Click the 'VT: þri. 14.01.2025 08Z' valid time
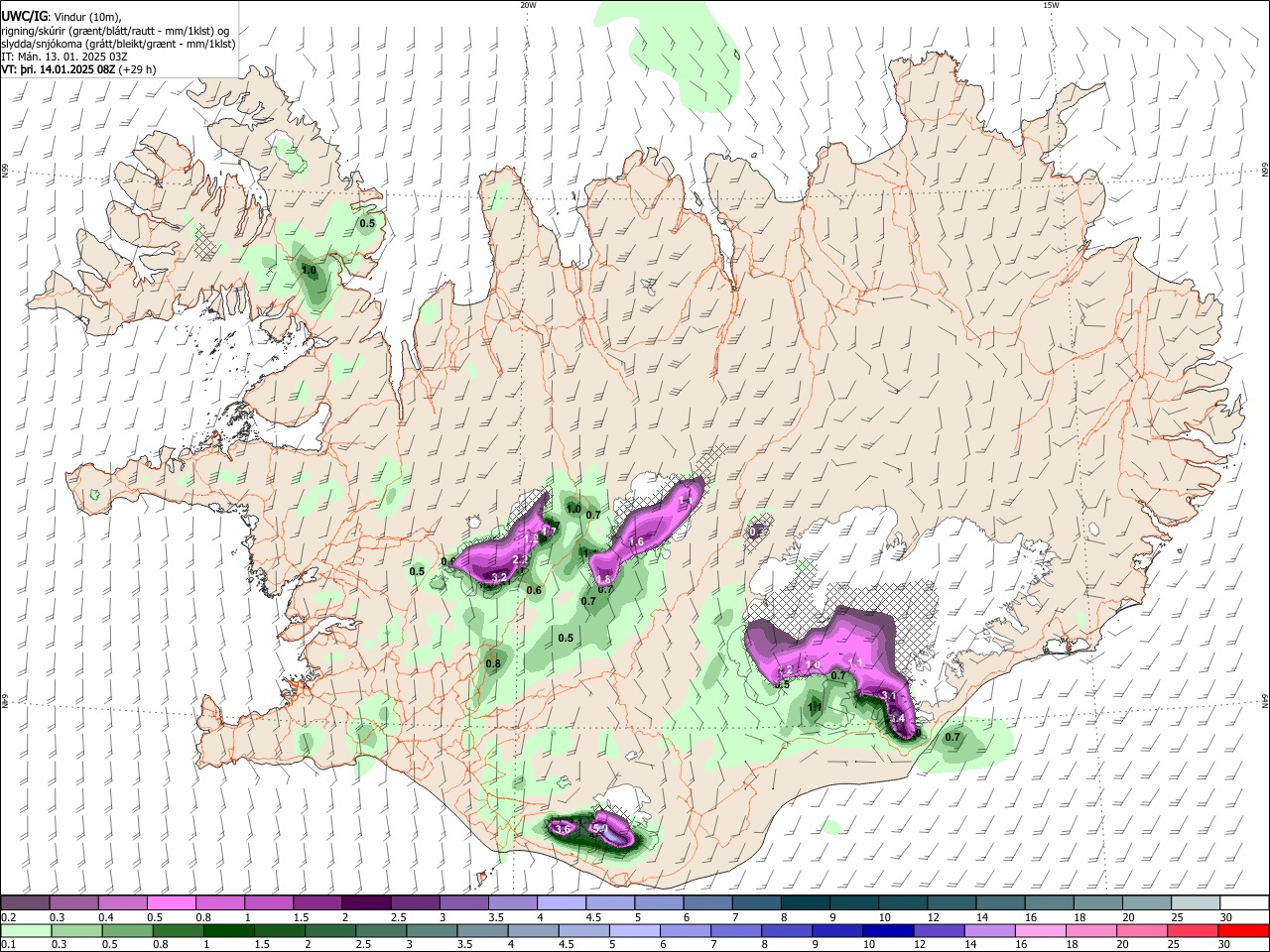This screenshot has height=952, width=1270. pyautogui.click(x=58, y=69)
